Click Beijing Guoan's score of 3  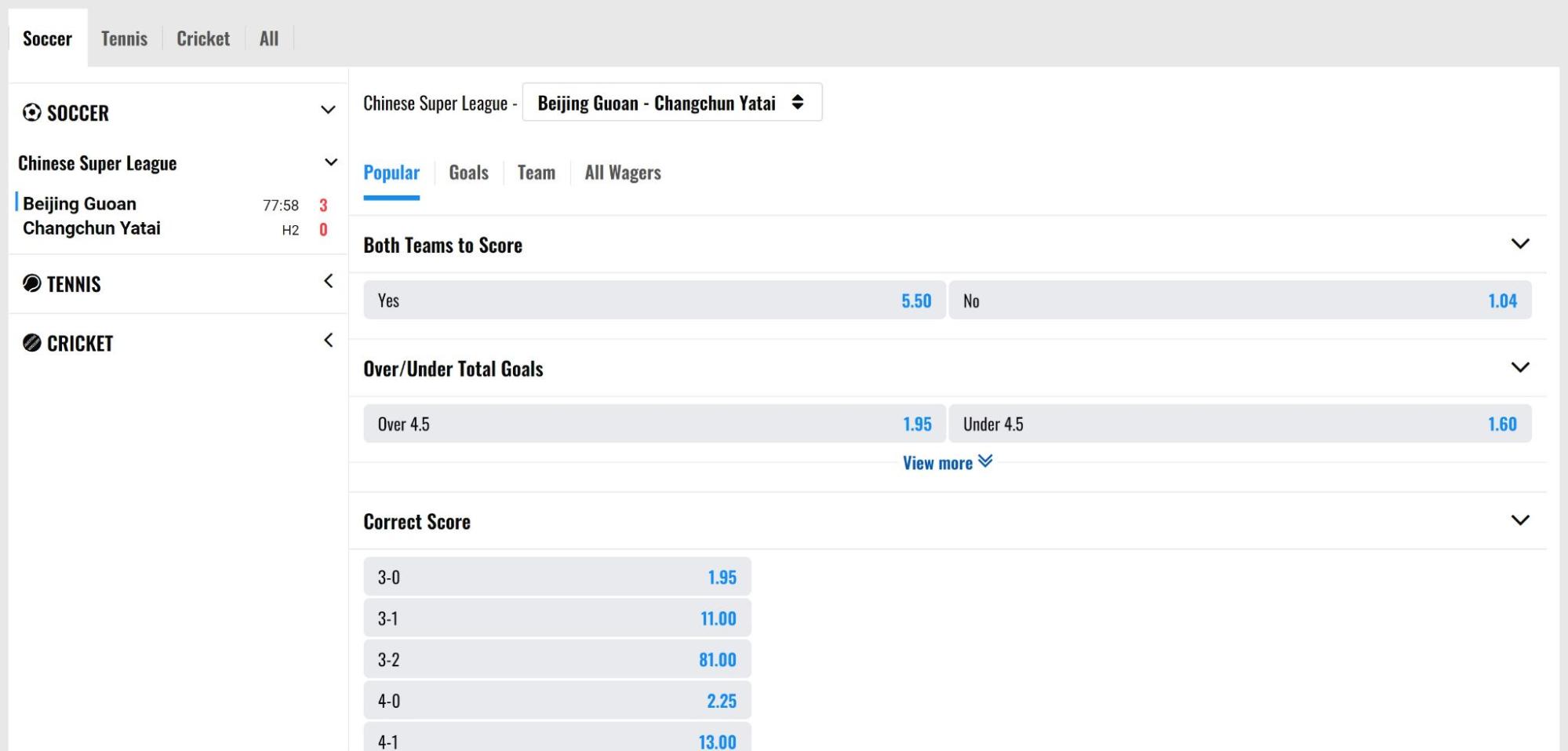323,206
